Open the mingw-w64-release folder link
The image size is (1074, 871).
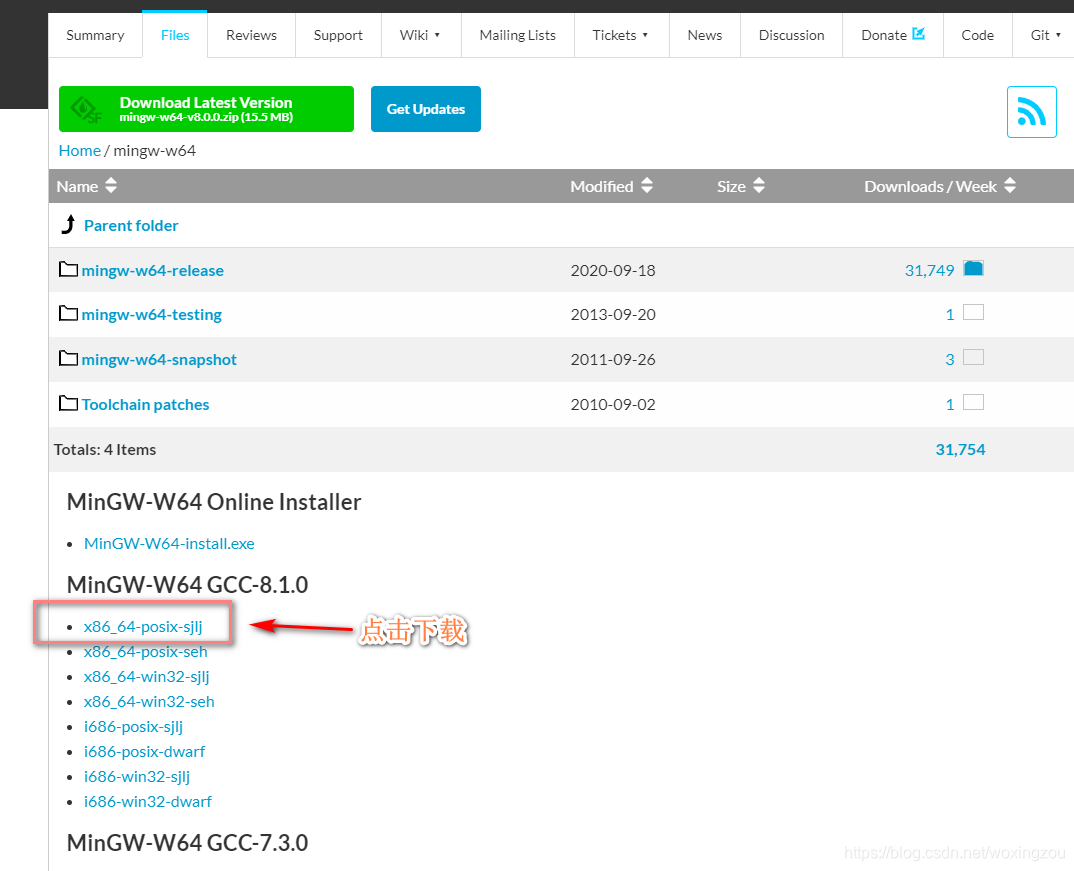coord(153,270)
